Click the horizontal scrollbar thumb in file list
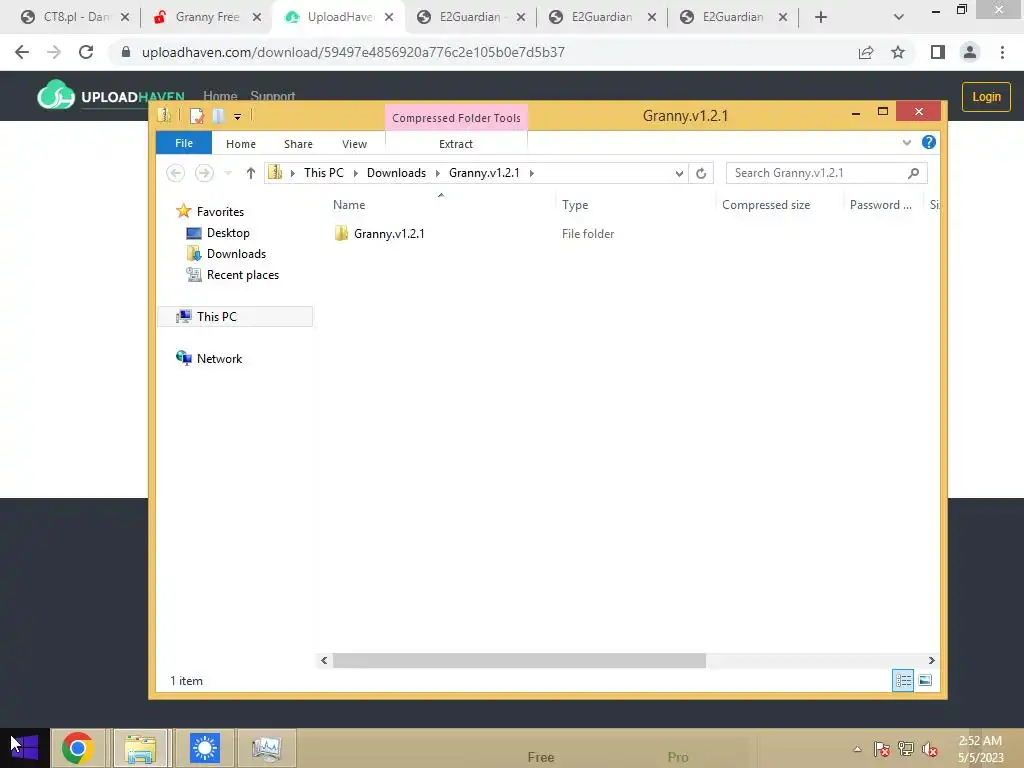Image resolution: width=1024 pixels, height=768 pixels. pyautogui.click(x=519, y=660)
